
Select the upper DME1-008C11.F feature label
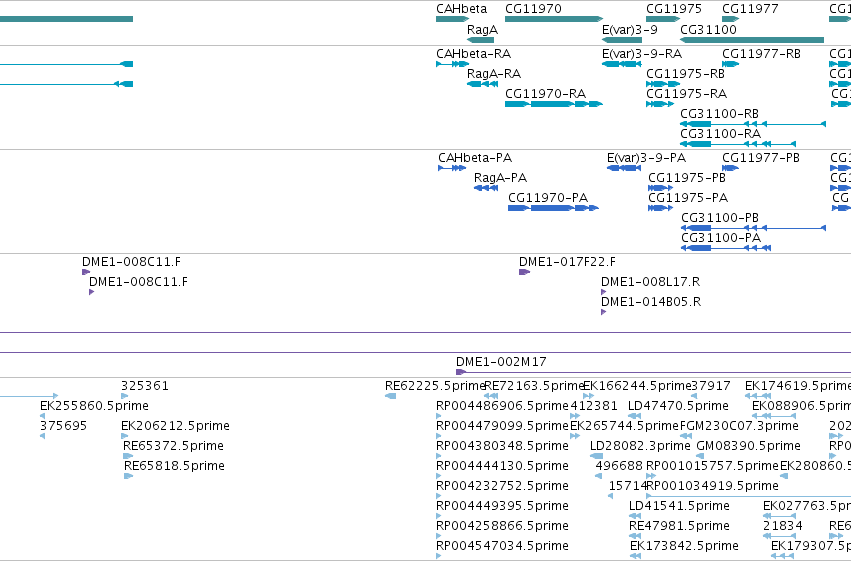click(x=131, y=262)
